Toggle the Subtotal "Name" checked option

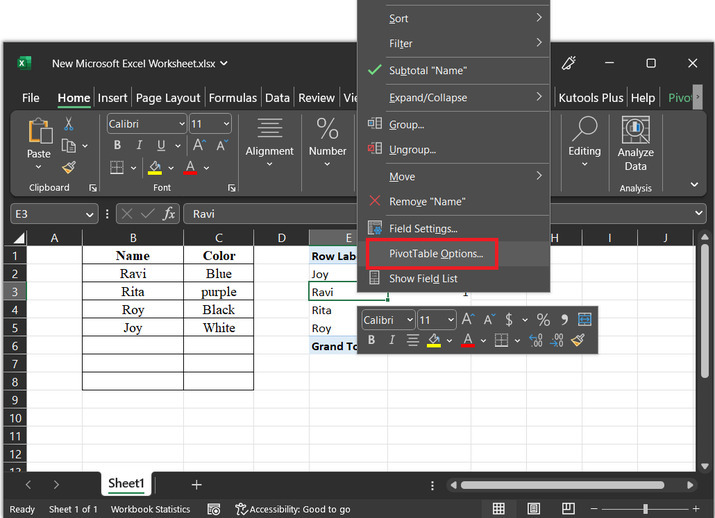tap(427, 71)
